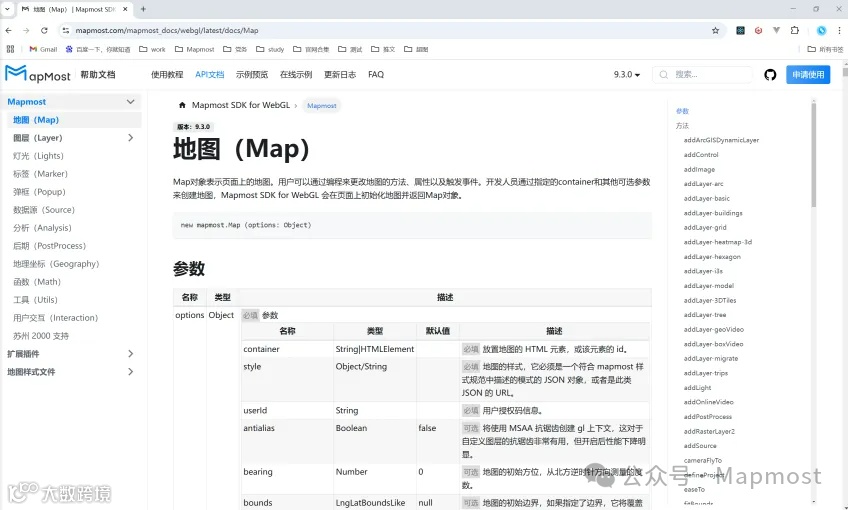The height and width of the screenshot is (510, 848).
Task: Open the profile avatar icon
Action: 822,31
